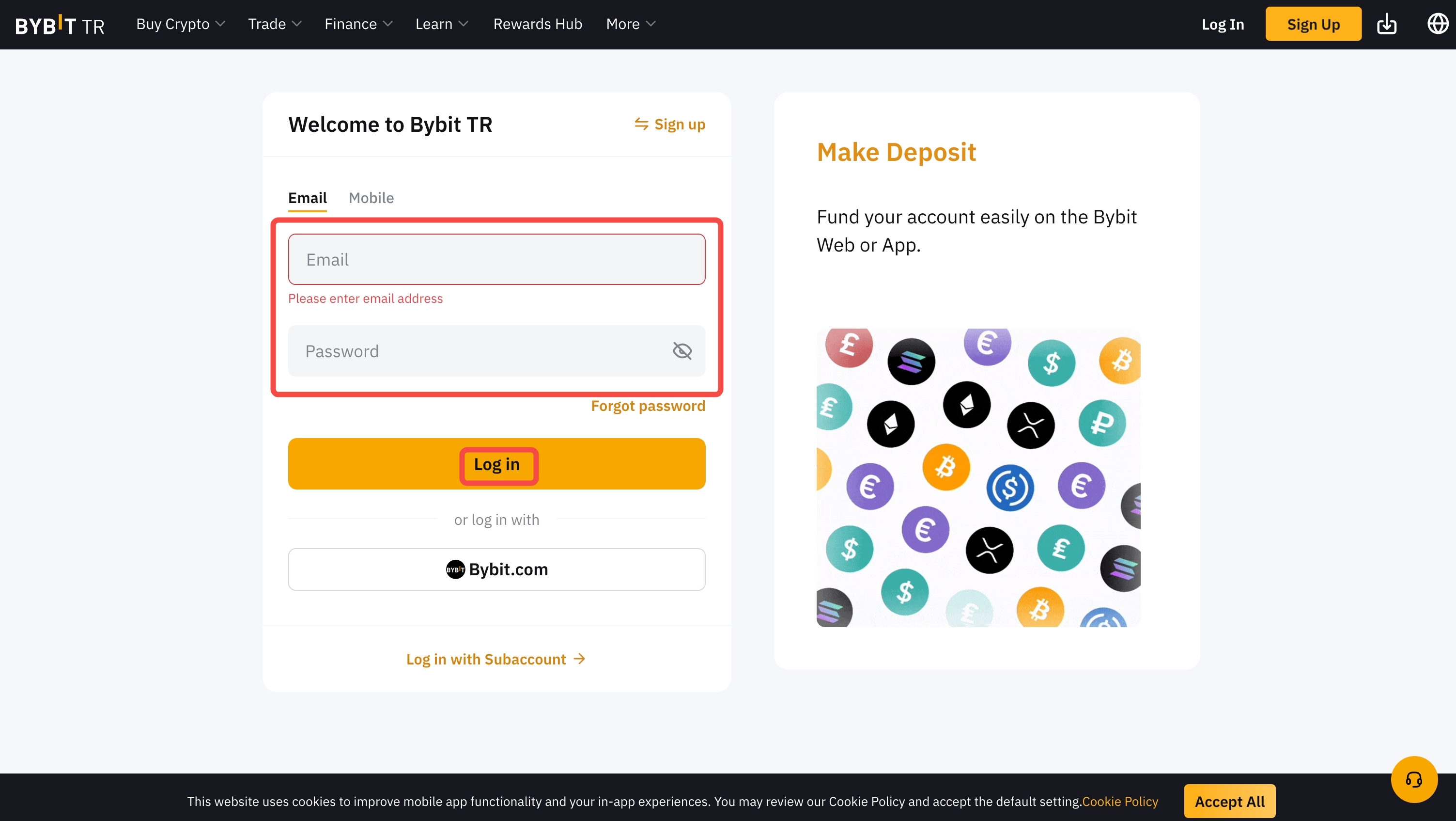Screen dimensions: 1456x821
Task: Click the swap arrows icon beside Sign up
Action: pos(641,124)
